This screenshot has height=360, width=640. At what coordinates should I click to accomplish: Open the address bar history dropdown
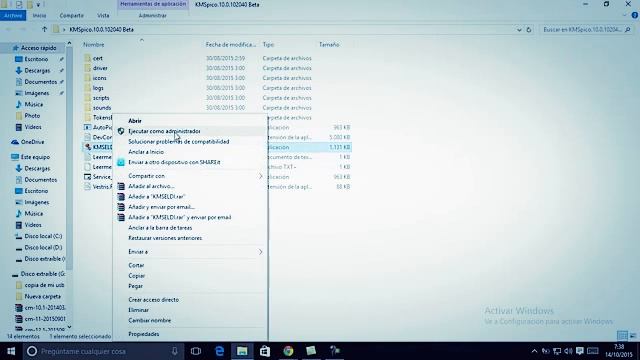pyautogui.click(x=519, y=29)
